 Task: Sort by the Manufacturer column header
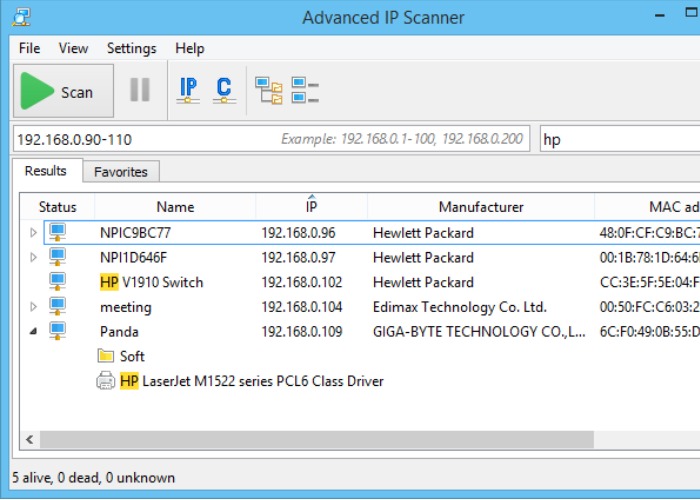point(481,207)
